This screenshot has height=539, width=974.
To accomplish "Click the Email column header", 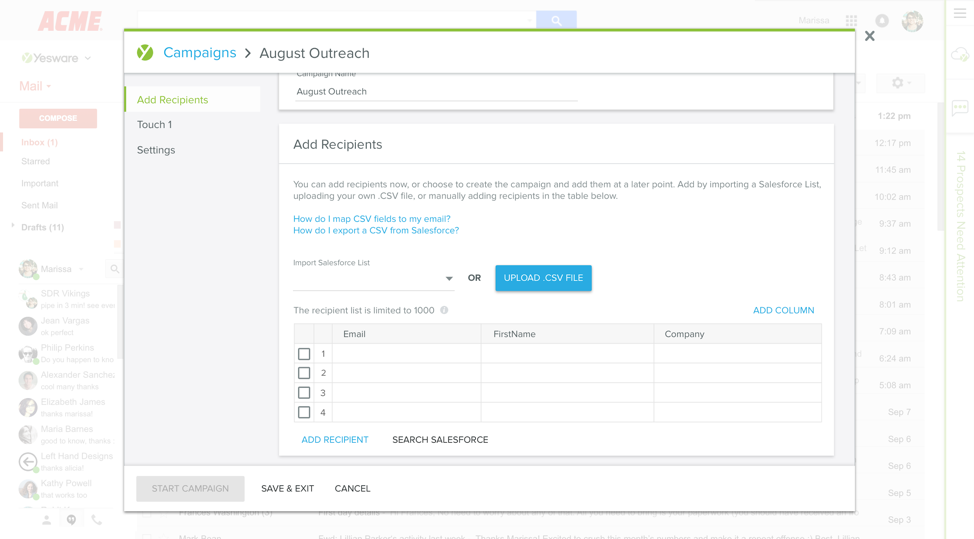I will click(x=406, y=334).
